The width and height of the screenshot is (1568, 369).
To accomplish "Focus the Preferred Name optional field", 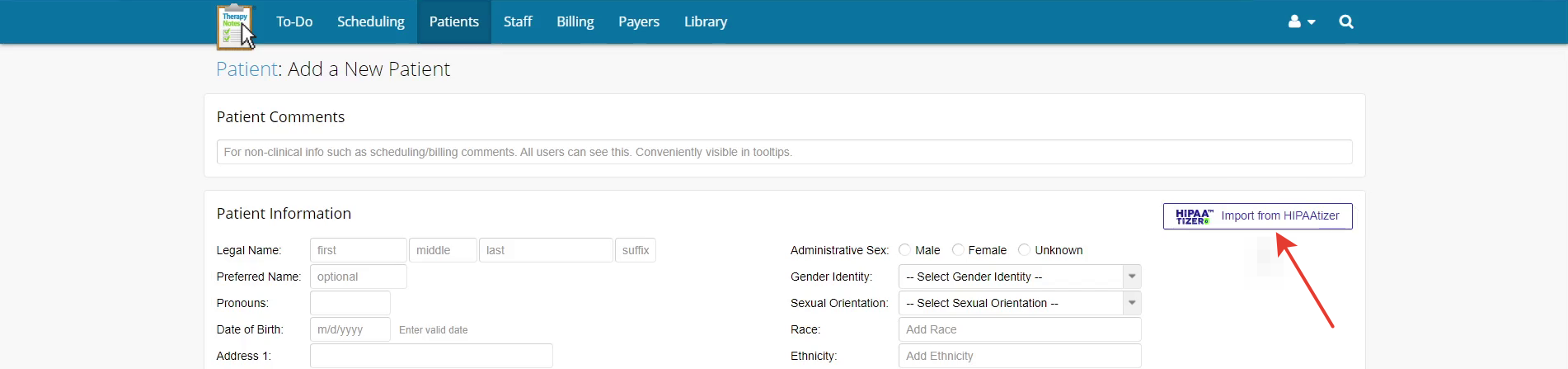I will pos(358,277).
